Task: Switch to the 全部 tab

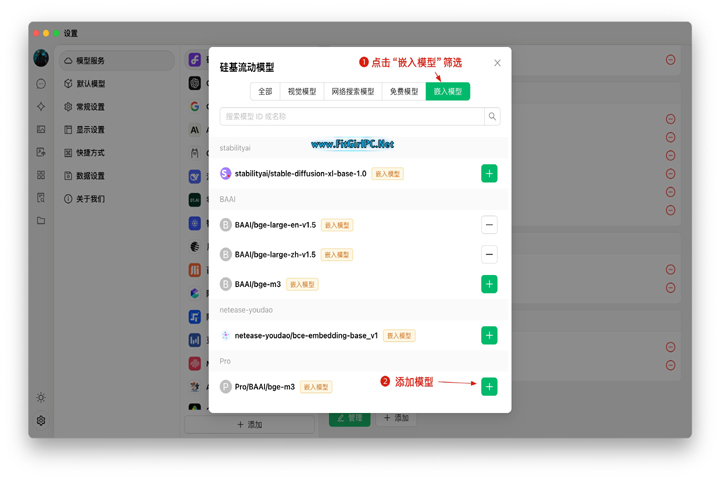Action: coord(265,91)
